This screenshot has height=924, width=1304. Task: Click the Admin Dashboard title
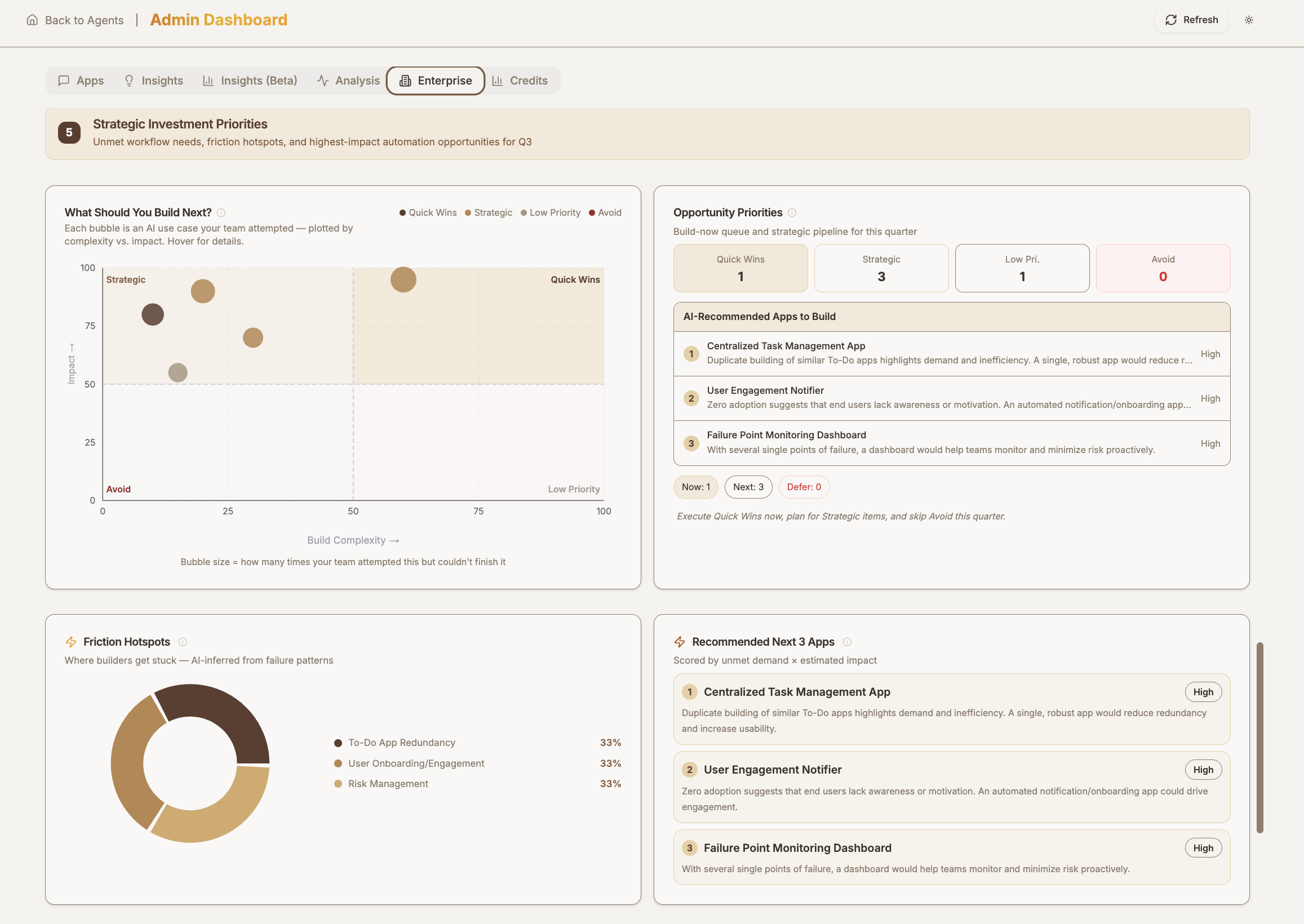point(219,20)
